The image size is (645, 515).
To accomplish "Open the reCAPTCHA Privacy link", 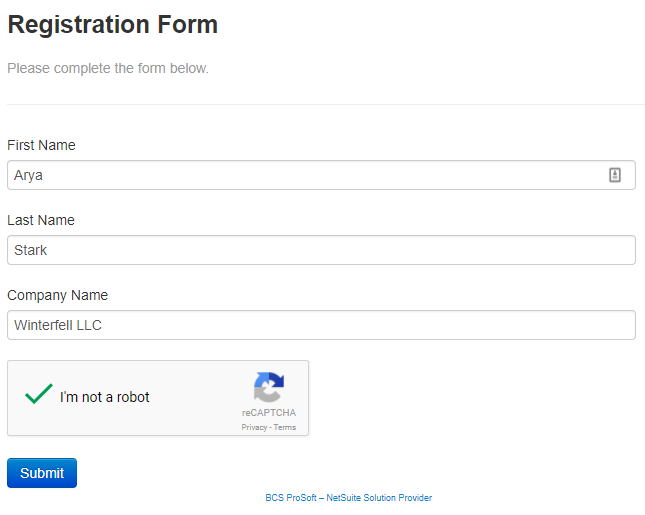I will (x=254, y=427).
